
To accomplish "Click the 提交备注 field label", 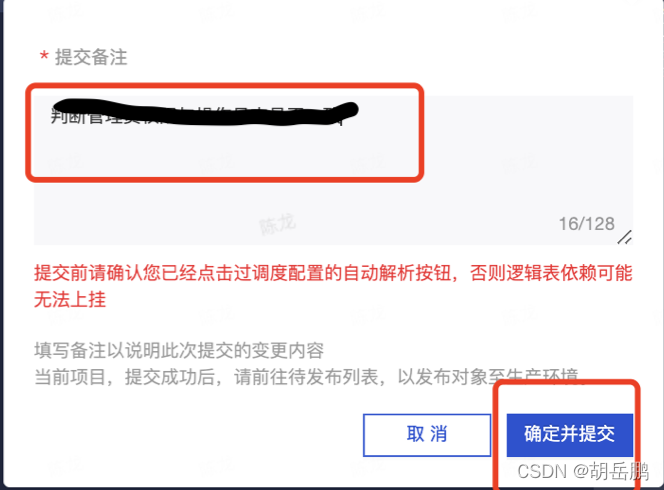I will point(91,57).
